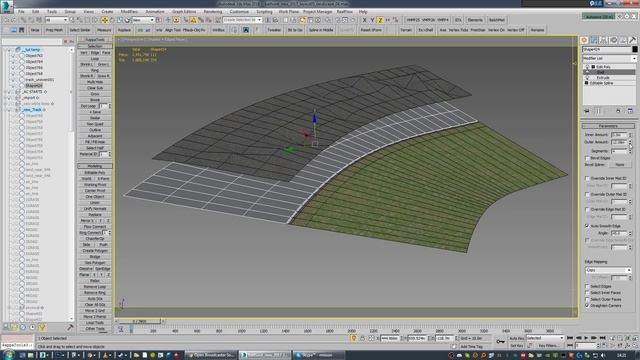Open the File menu
Viewport: 640px width, 360px height.
(x=21, y=12)
